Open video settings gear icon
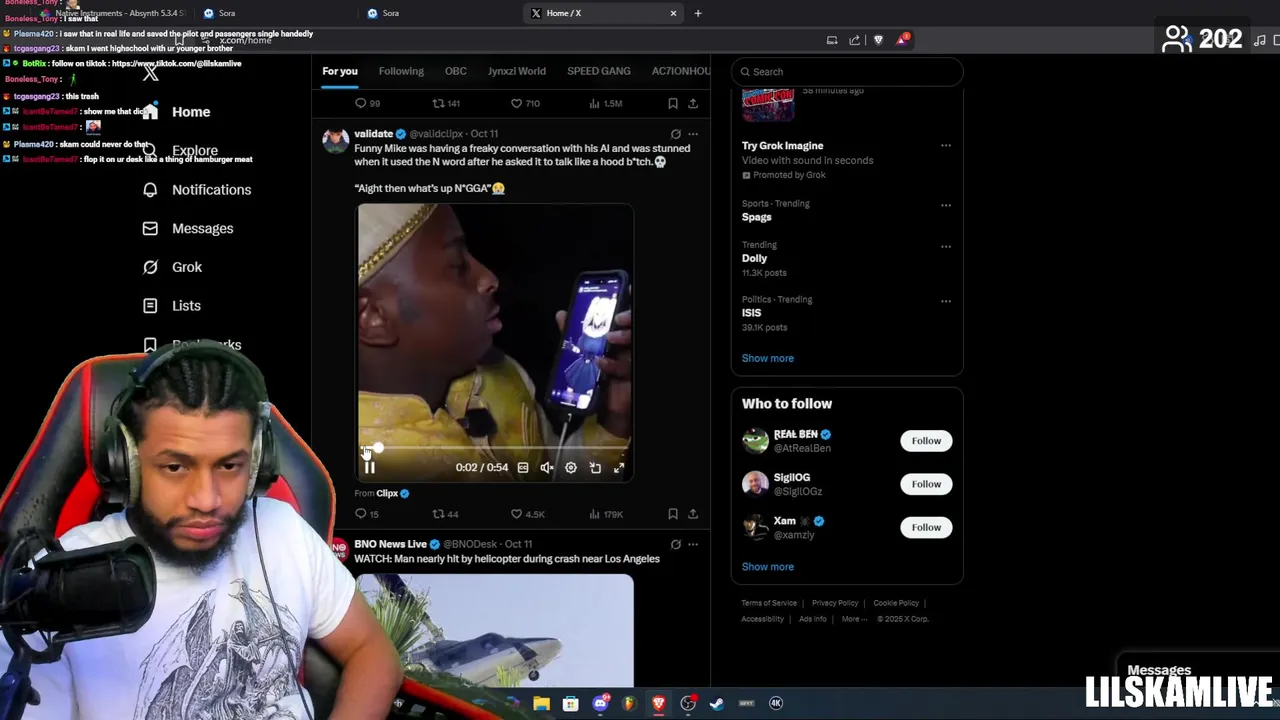Screen dimensions: 1280x720 (x=570, y=468)
